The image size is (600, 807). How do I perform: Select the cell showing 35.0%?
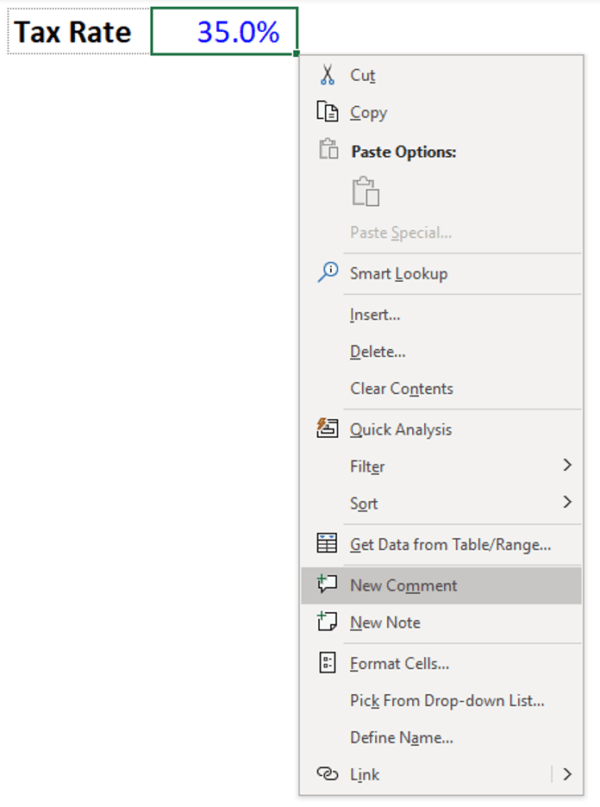pyautogui.click(x=225, y=32)
